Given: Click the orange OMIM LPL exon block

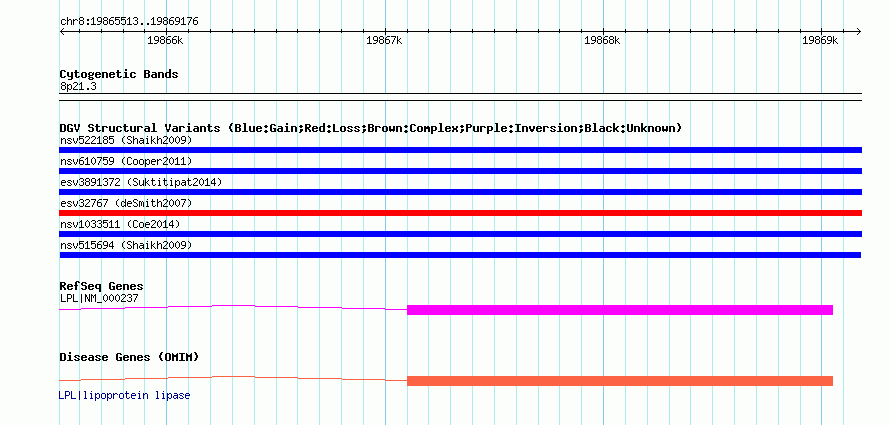Looking at the screenshot, I should point(620,381).
